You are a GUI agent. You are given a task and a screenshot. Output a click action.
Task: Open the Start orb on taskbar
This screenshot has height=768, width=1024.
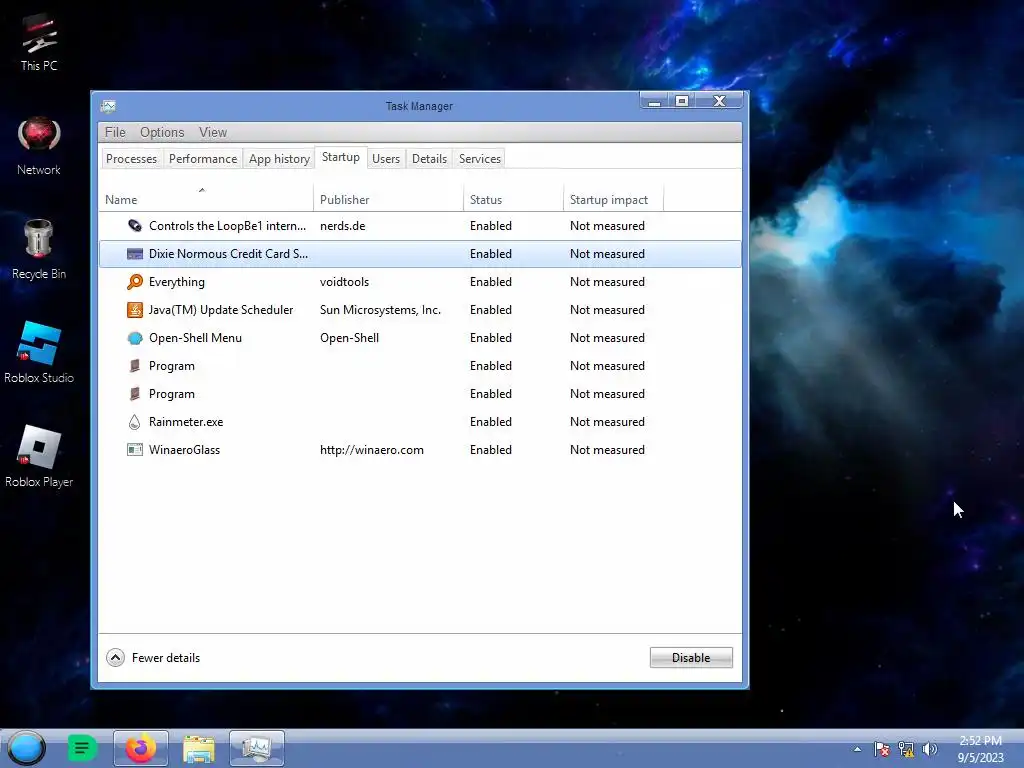[27, 748]
